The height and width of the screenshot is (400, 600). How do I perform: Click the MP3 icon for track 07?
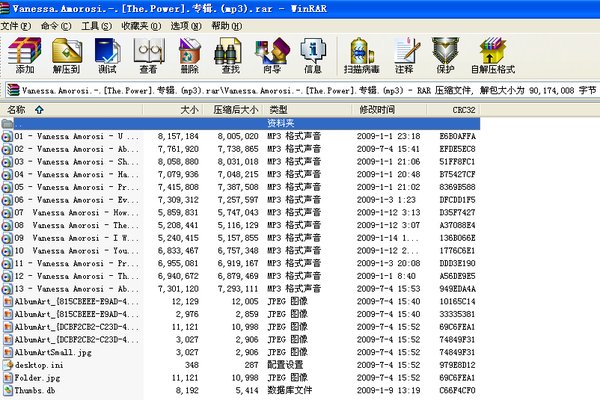[7, 213]
